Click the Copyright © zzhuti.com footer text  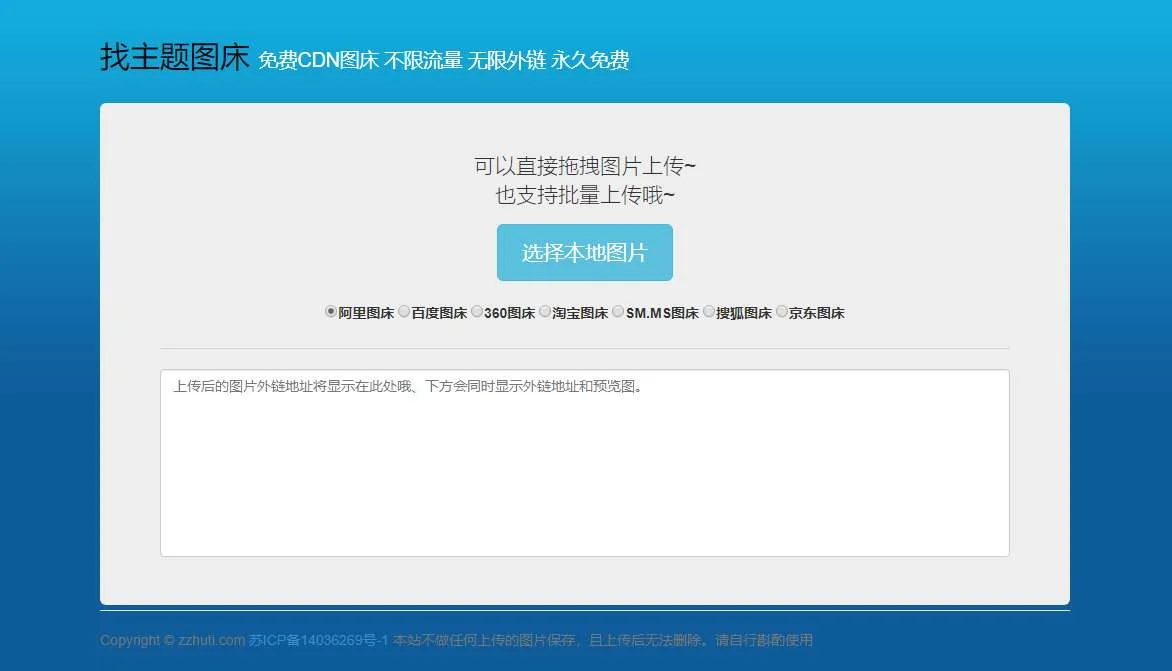click(x=172, y=640)
